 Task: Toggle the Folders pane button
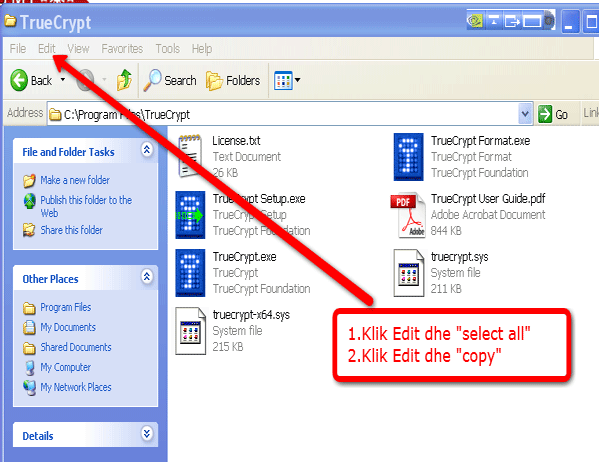tap(233, 80)
